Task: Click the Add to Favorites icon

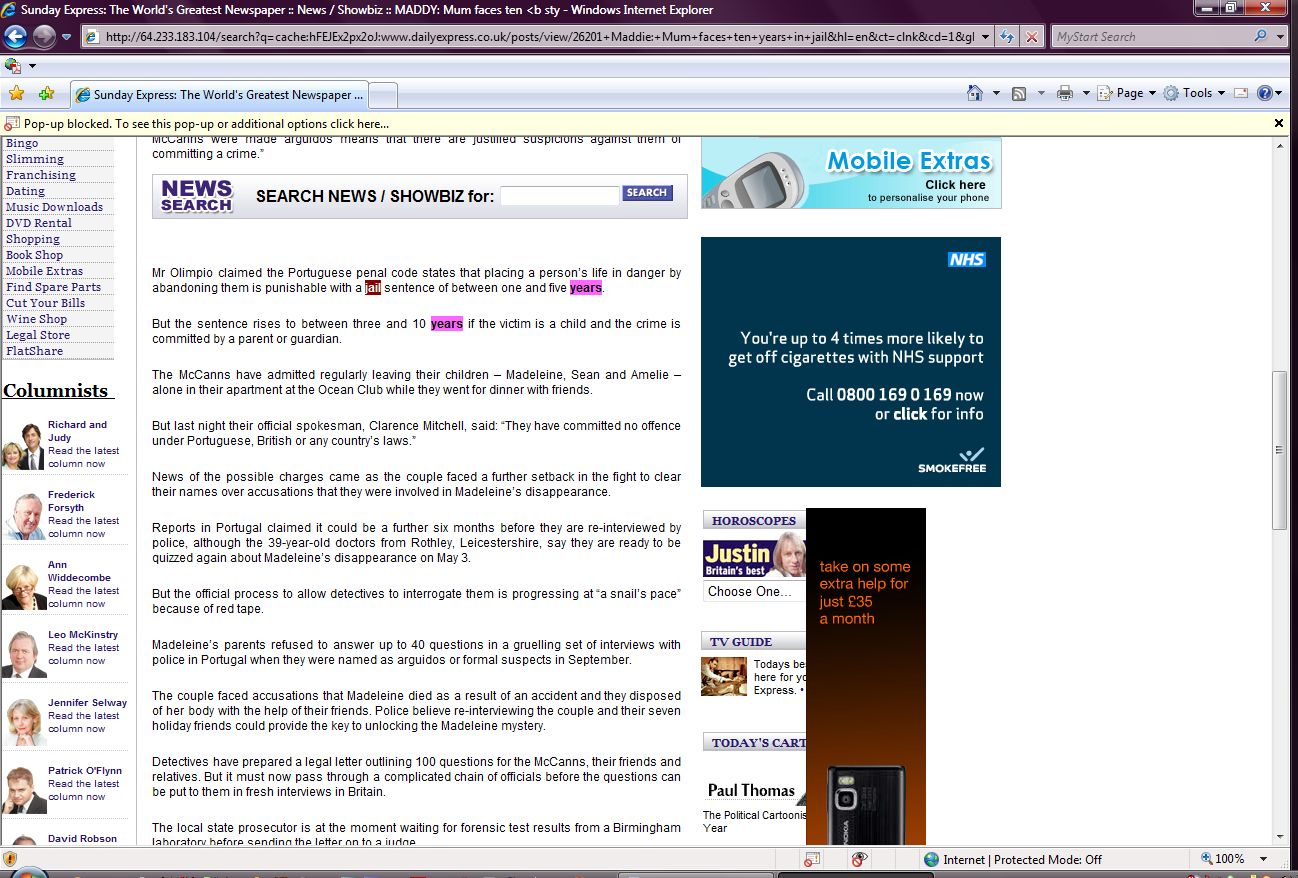Action: point(46,94)
